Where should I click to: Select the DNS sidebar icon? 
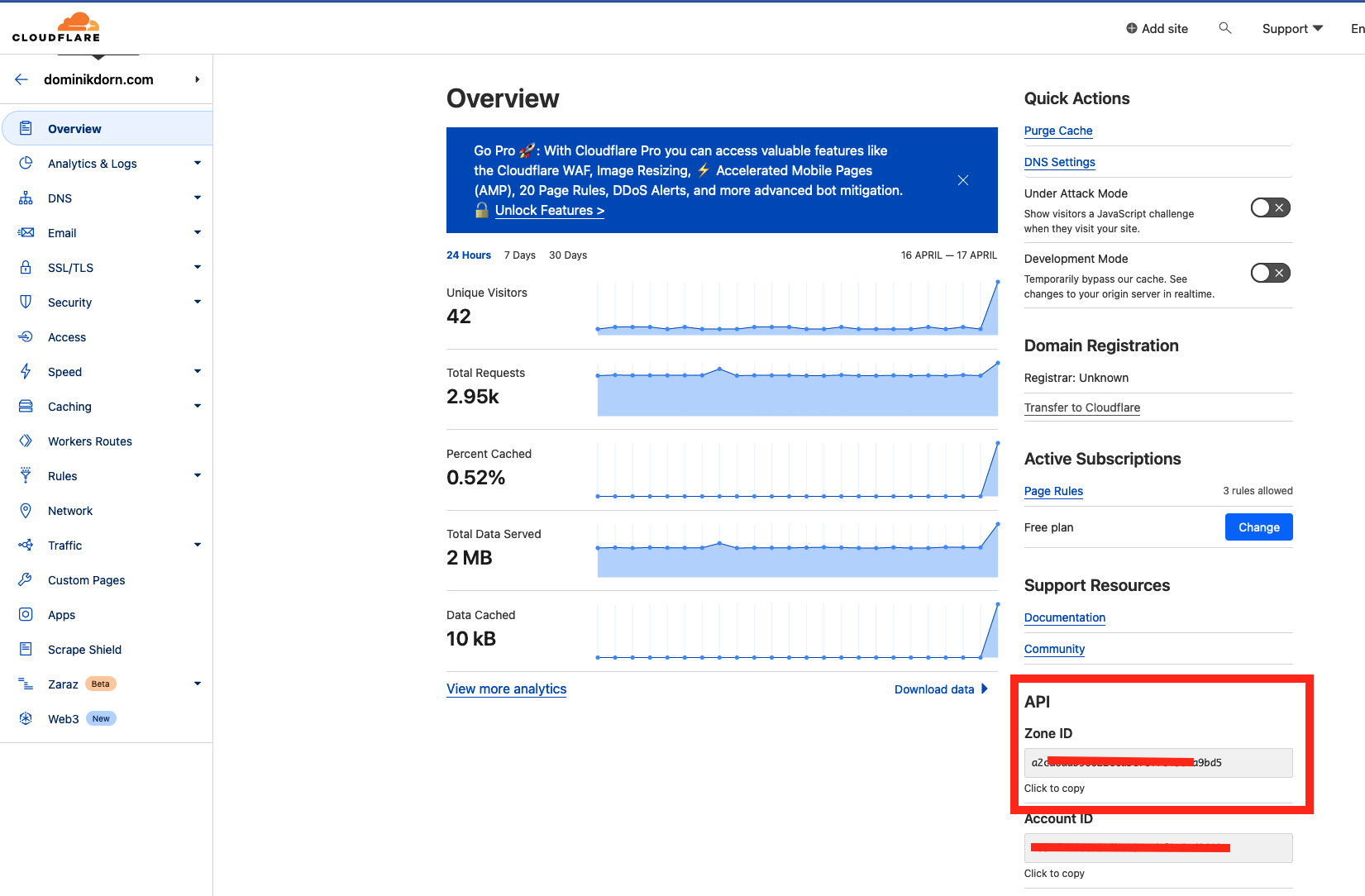tap(26, 198)
